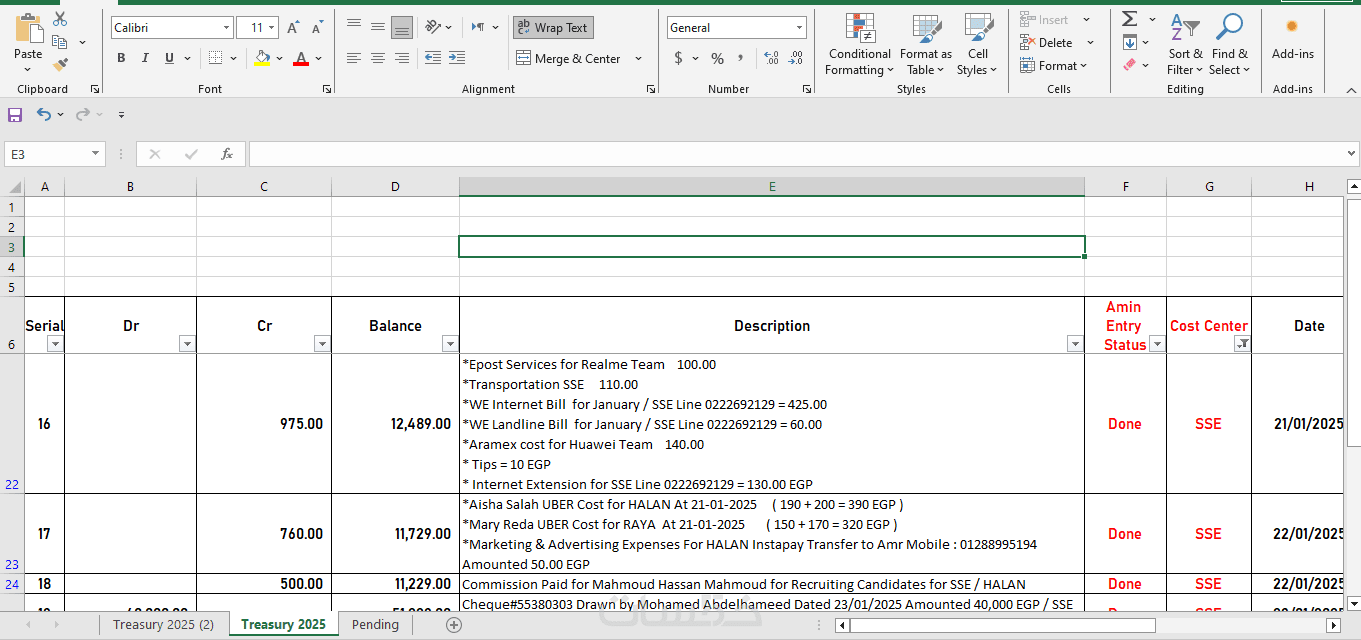Image resolution: width=1361 pixels, height=640 pixels.
Task: Click the Format Painter brush icon
Action: [60, 65]
